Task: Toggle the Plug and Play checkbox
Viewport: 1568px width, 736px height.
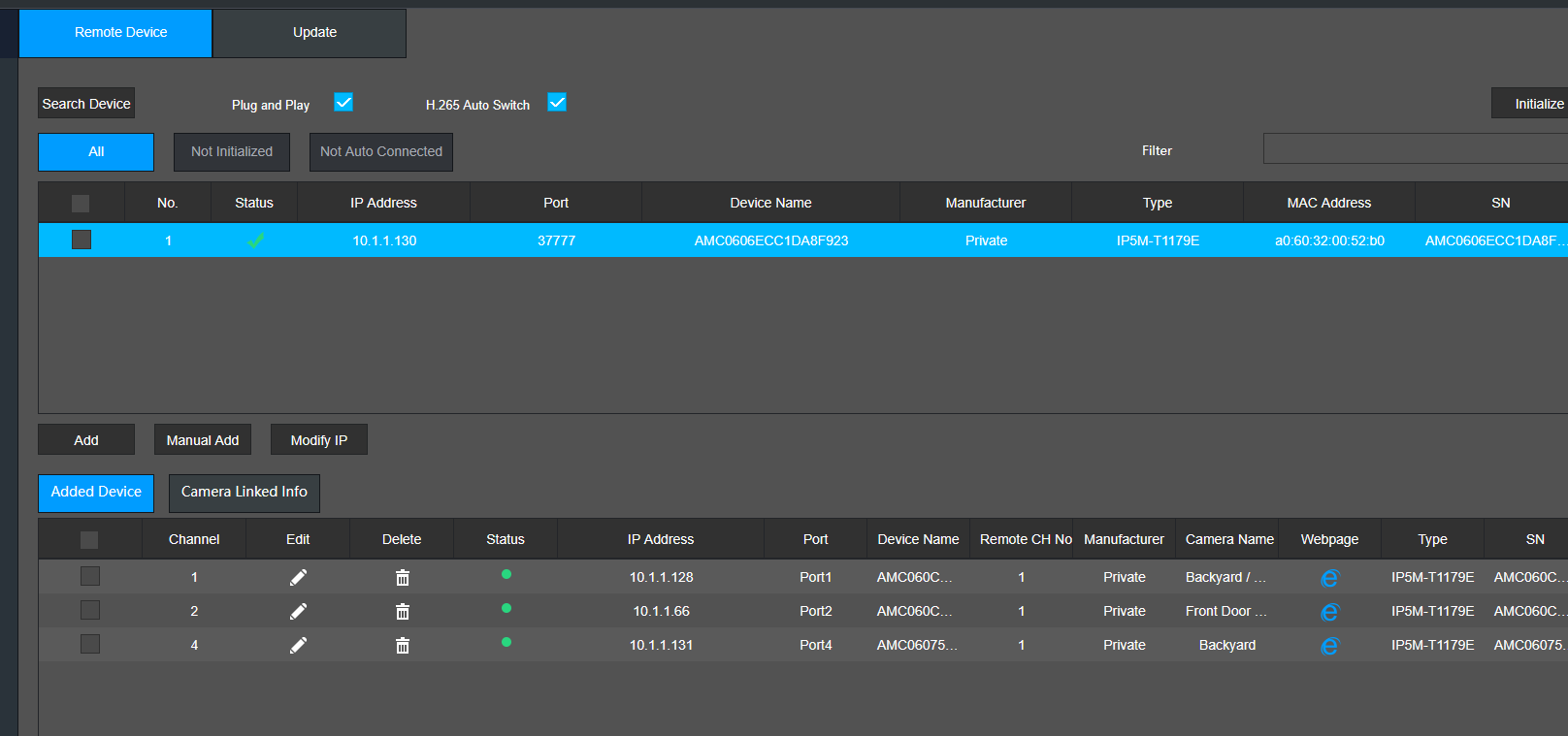Action: tap(343, 102)
